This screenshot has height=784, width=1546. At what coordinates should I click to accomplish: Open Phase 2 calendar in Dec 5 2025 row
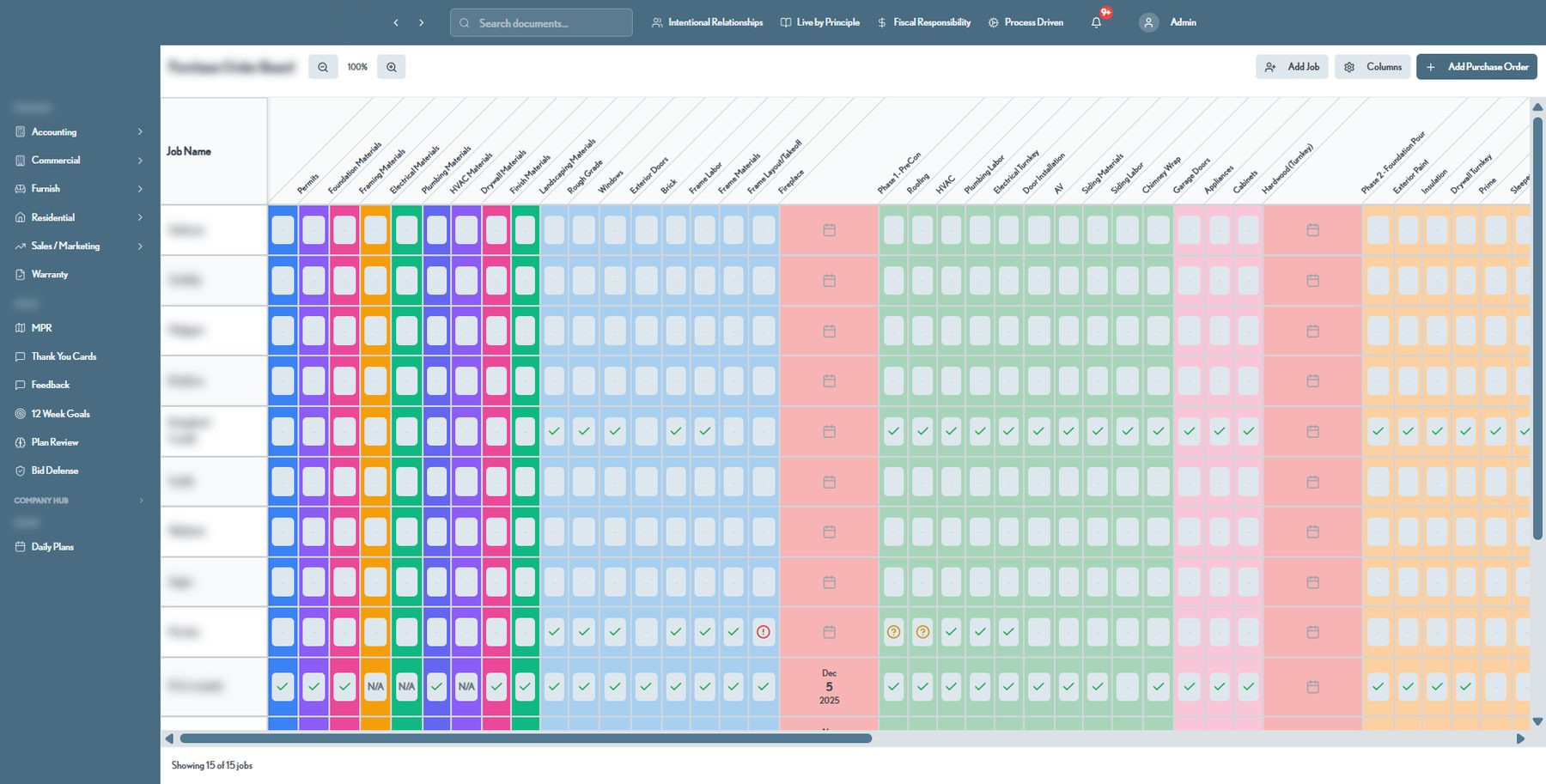pos(1312,687)
